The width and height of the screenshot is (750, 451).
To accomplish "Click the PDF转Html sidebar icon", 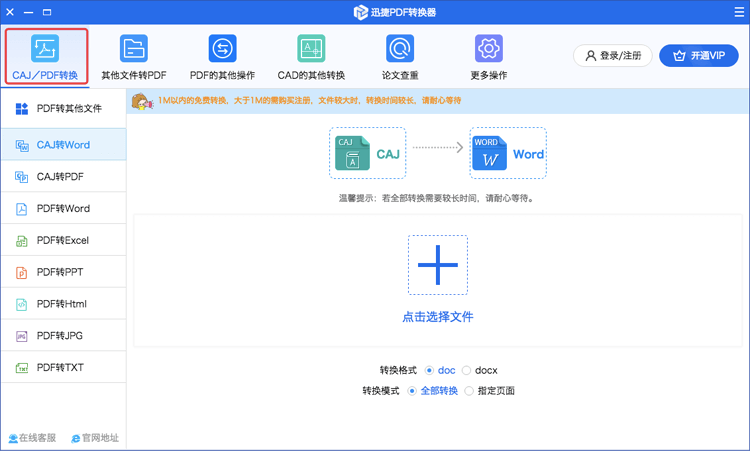I will pyautogui.click(x=22, y=304).
